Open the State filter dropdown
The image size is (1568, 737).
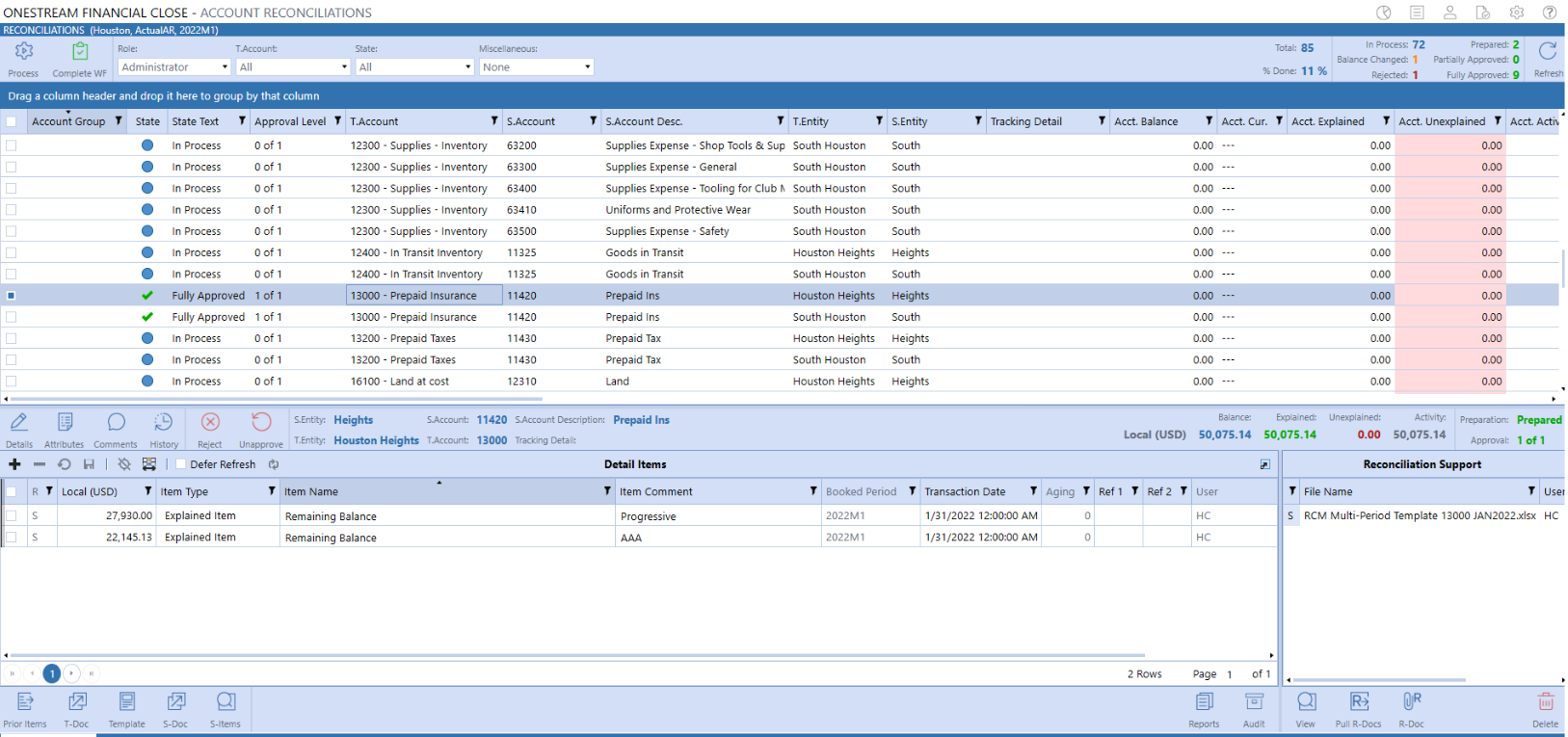click(x=414, y=66)
